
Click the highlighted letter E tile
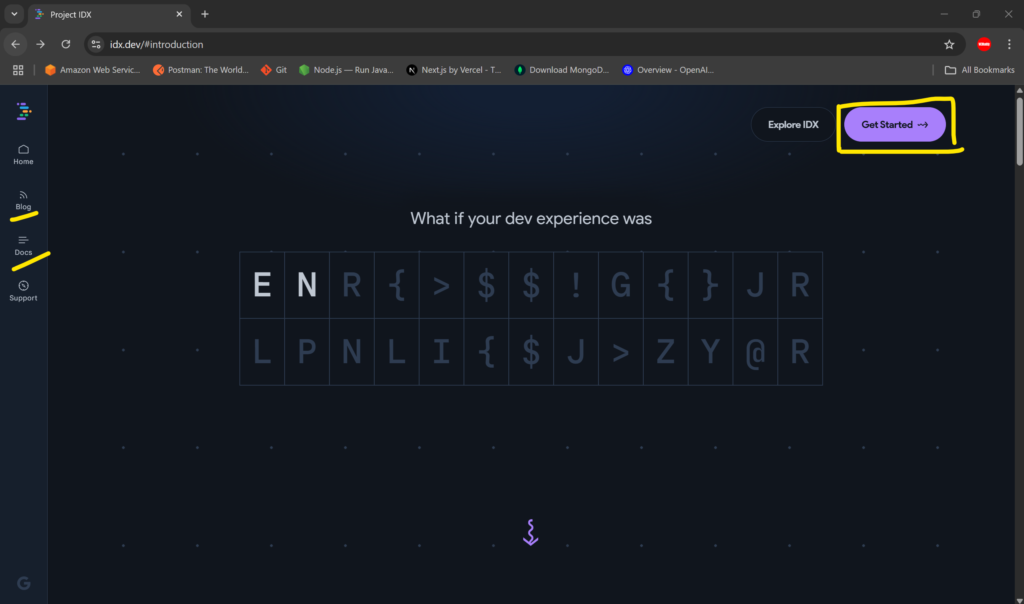click(262, 285)
